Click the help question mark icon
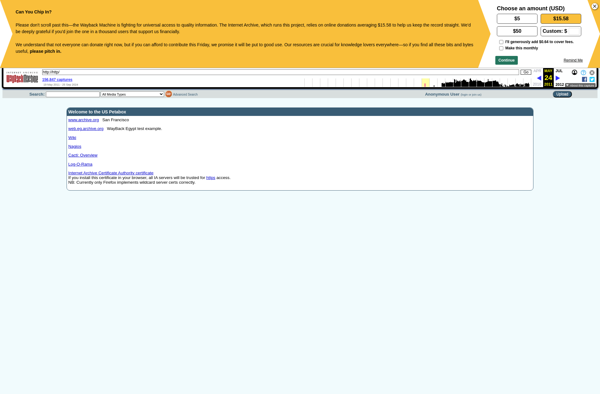This screenshot has height=394, width=600. tap(583, 72)
